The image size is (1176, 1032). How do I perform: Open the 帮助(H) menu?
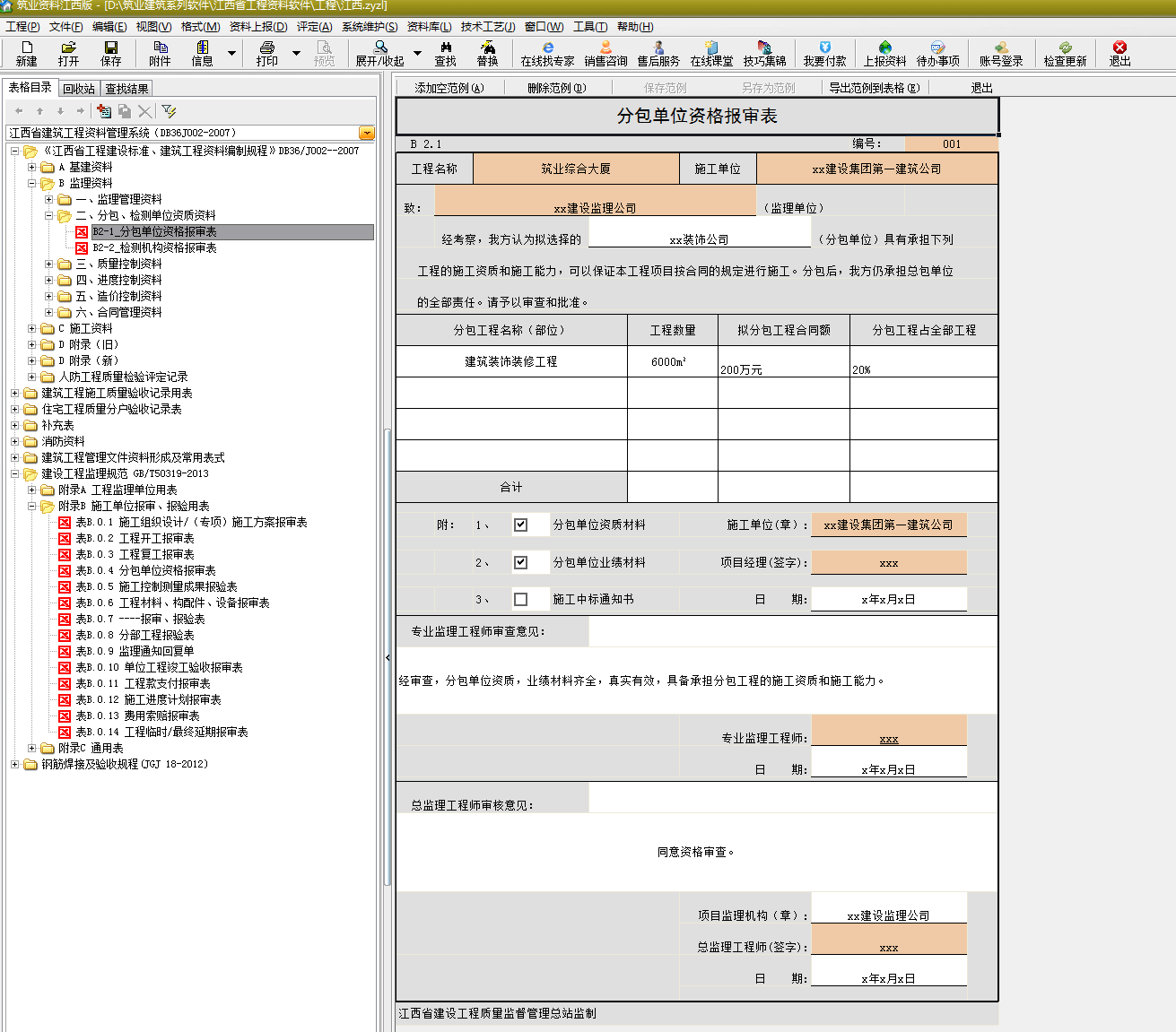tap(635, 27)
